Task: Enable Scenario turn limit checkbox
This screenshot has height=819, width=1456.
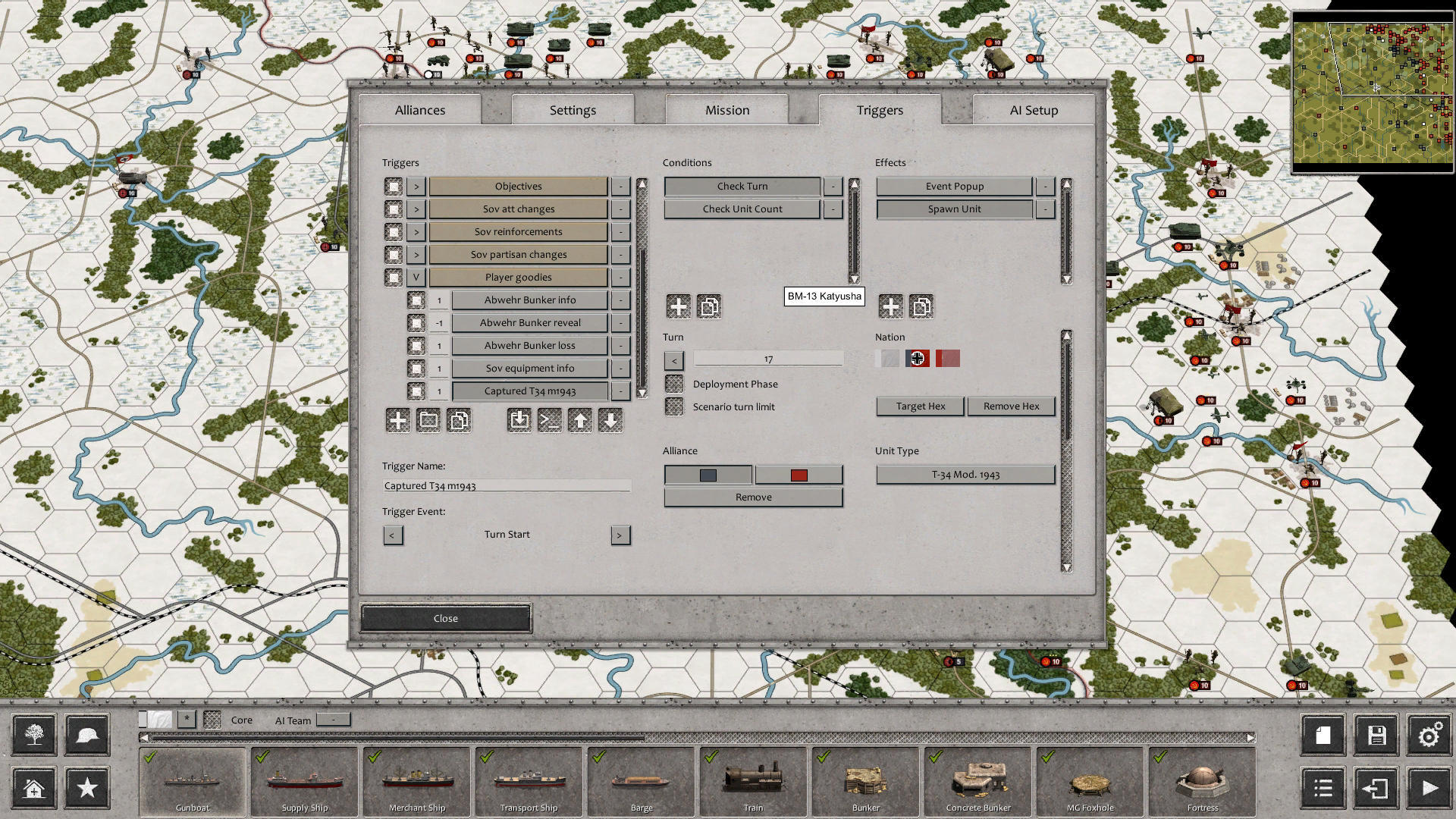Action: tap(674, 406)
